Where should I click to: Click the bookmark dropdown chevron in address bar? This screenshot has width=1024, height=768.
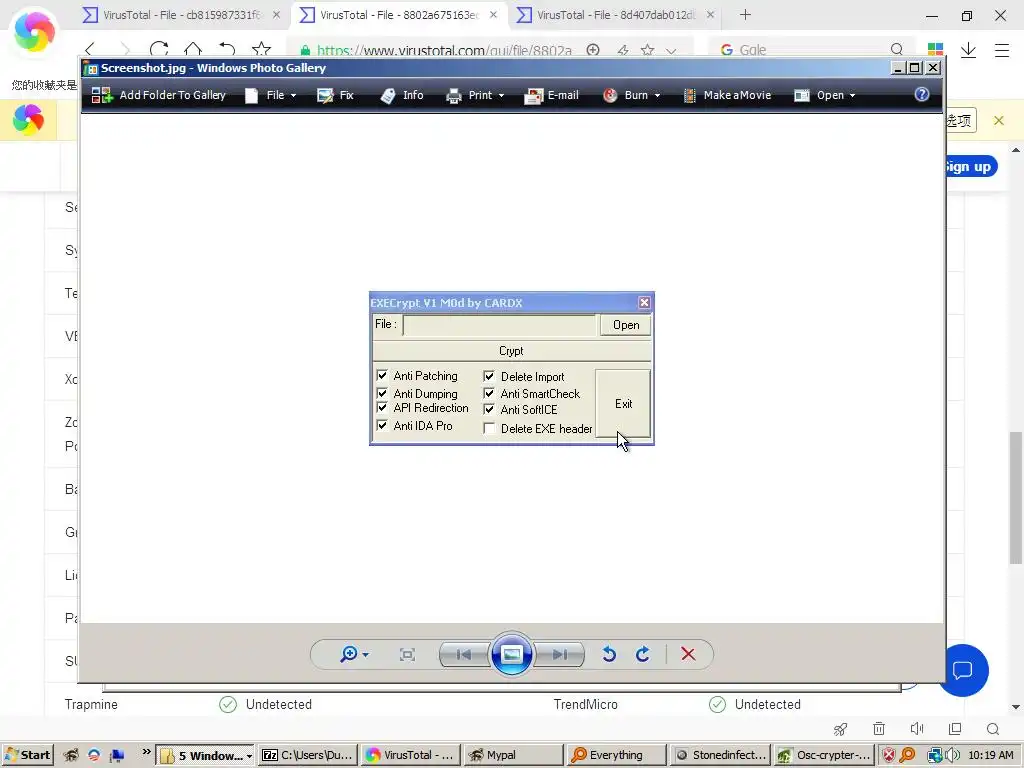pos(671,50)
